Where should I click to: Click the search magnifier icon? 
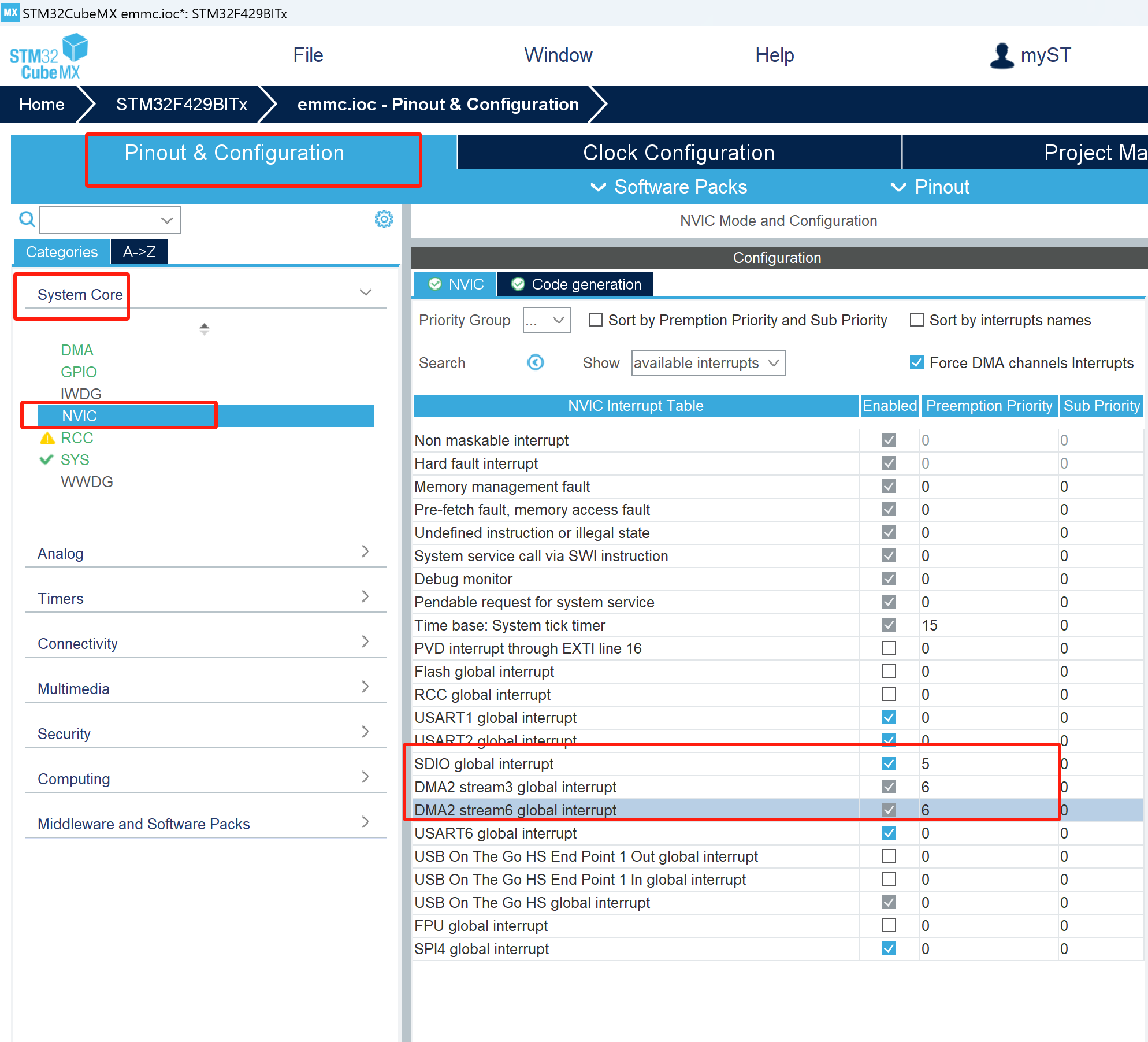point(27,220)
